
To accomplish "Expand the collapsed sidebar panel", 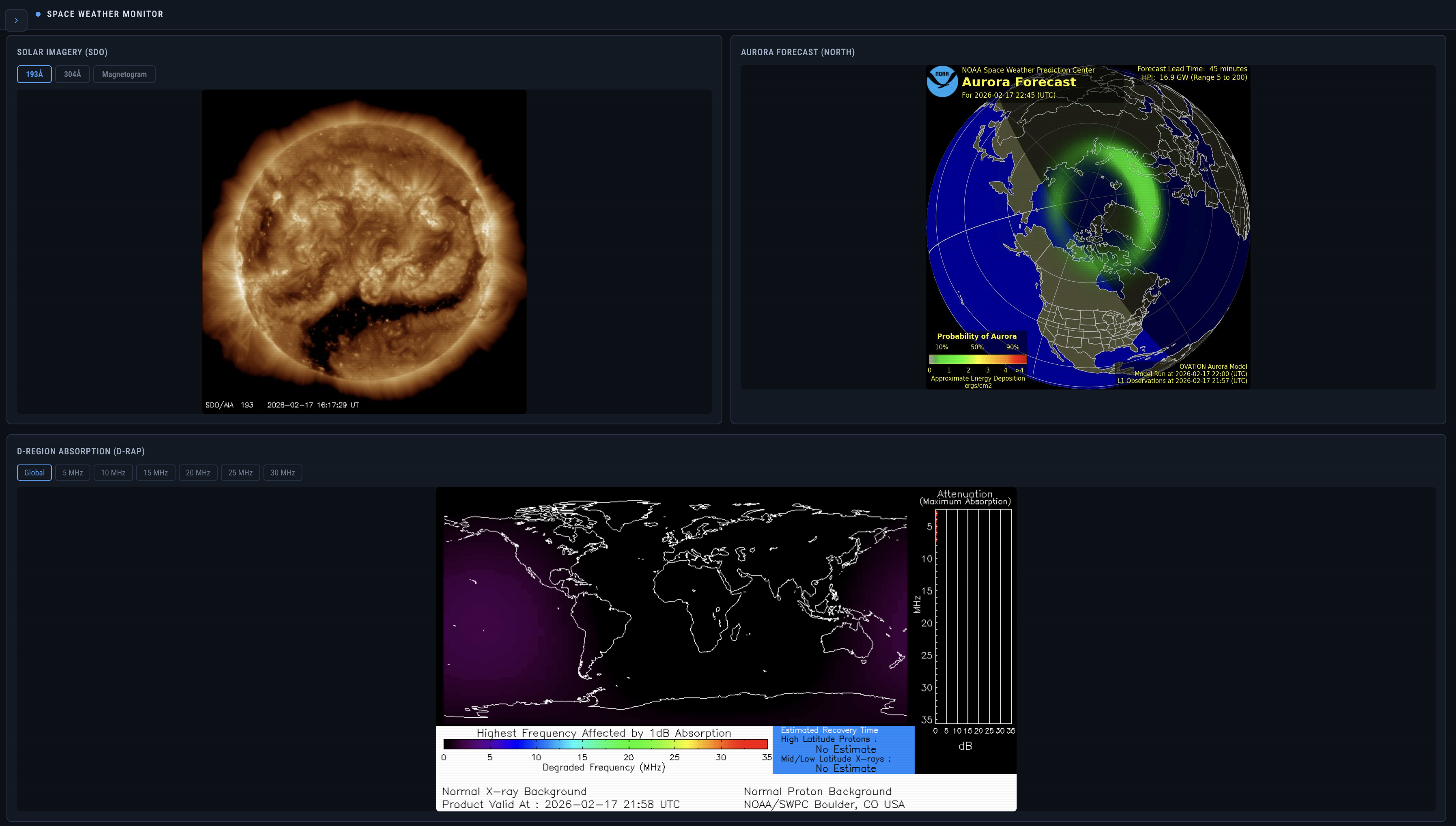I will 16,20.
